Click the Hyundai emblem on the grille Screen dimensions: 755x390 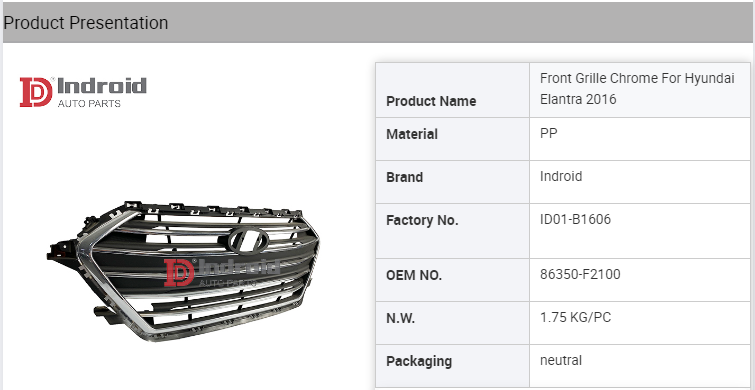coord(248,240)
